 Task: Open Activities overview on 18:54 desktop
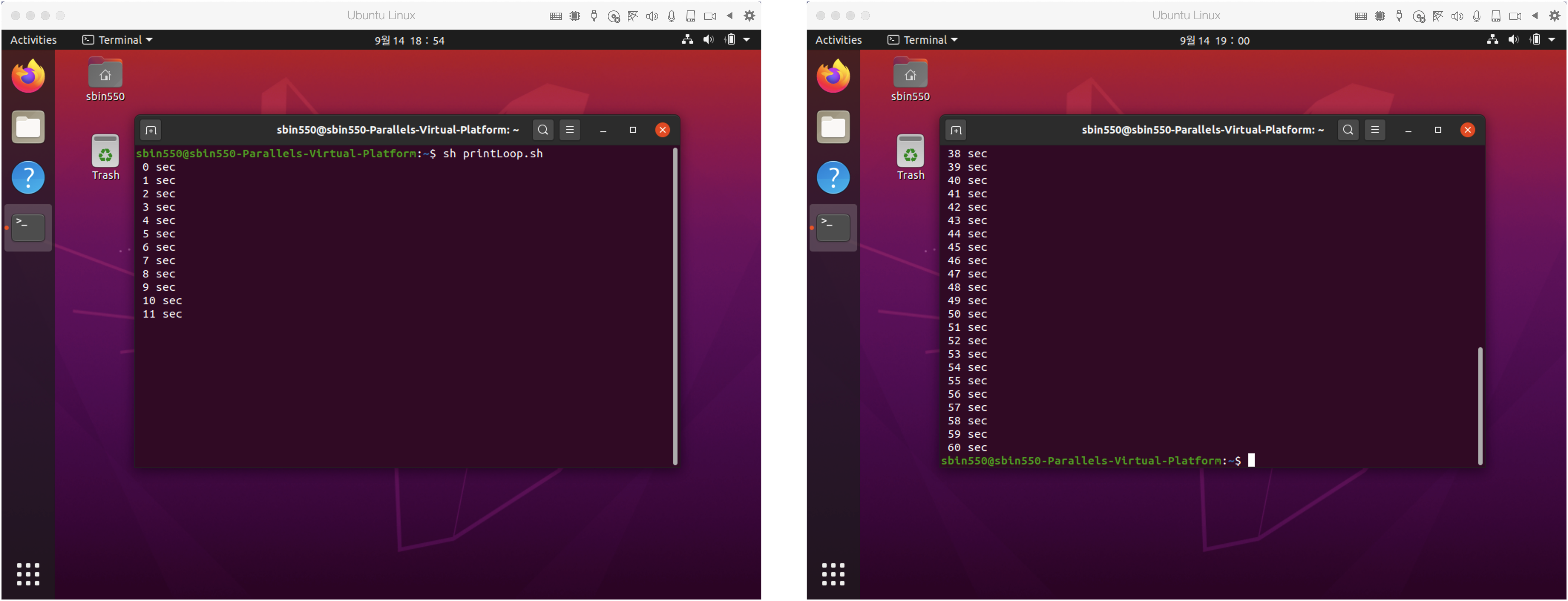(33, 40)
